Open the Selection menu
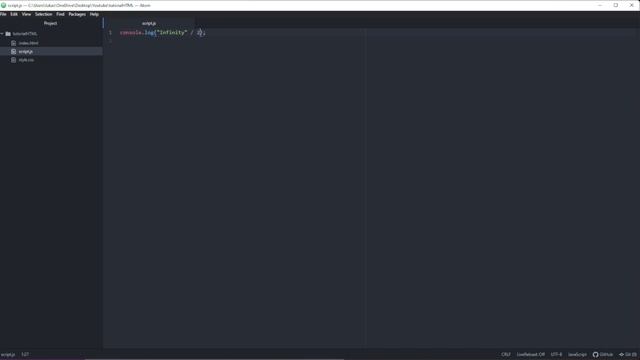Screen dimensions: 640x360 [43, 14]
